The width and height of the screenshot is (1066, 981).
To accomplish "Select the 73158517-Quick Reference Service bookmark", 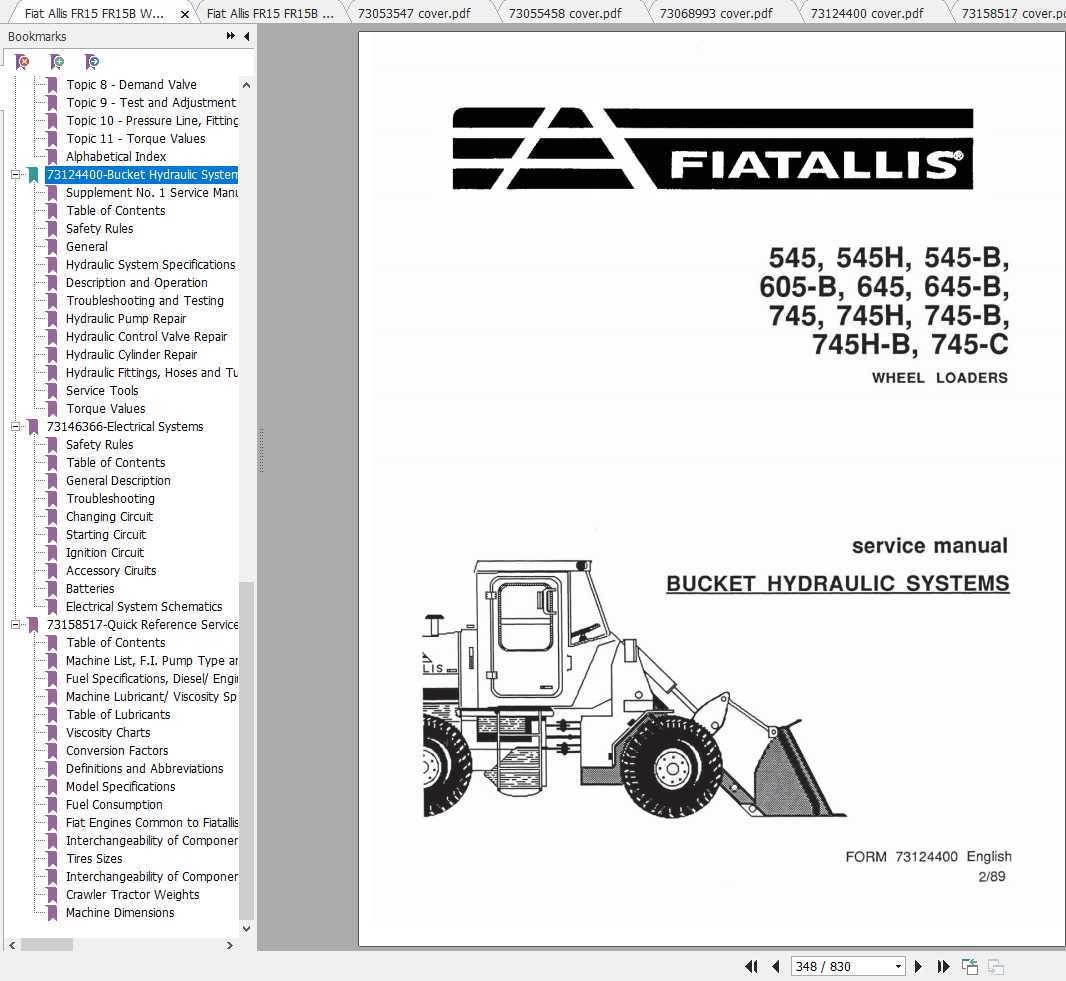I will pos(142,625).
